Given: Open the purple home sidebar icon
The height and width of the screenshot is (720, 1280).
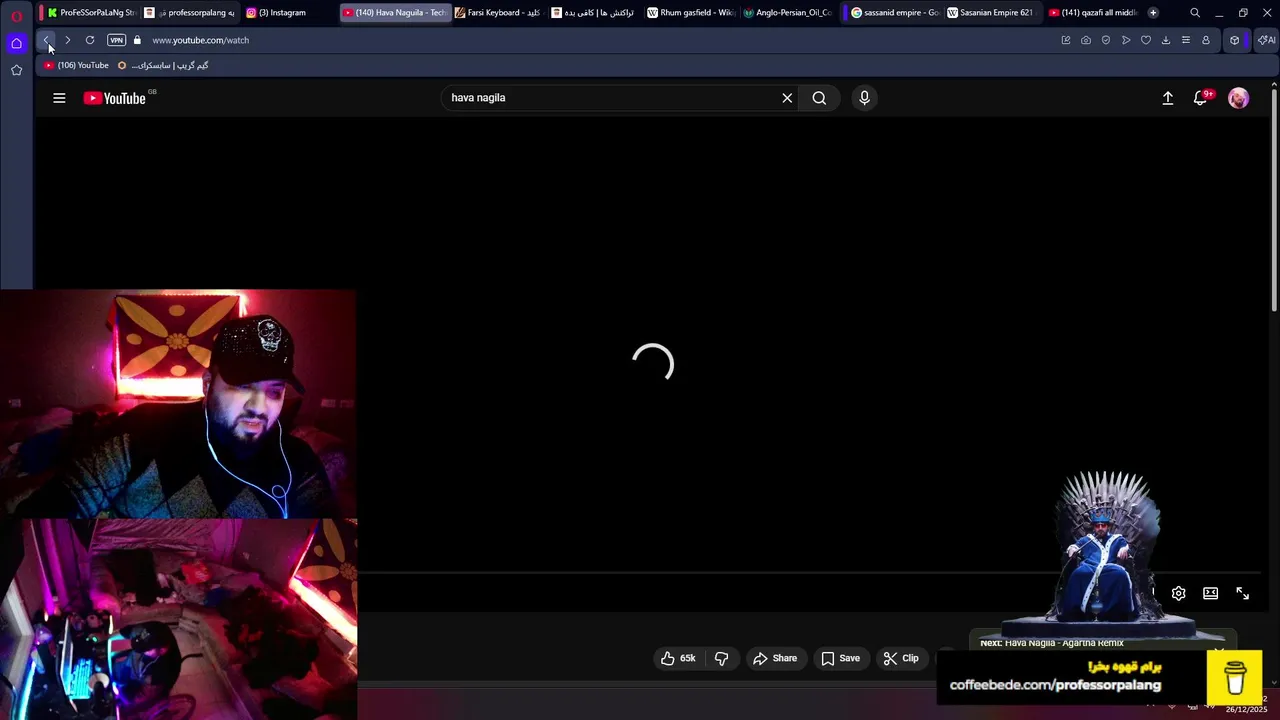Looking at the screenshot, I should 16,43.
